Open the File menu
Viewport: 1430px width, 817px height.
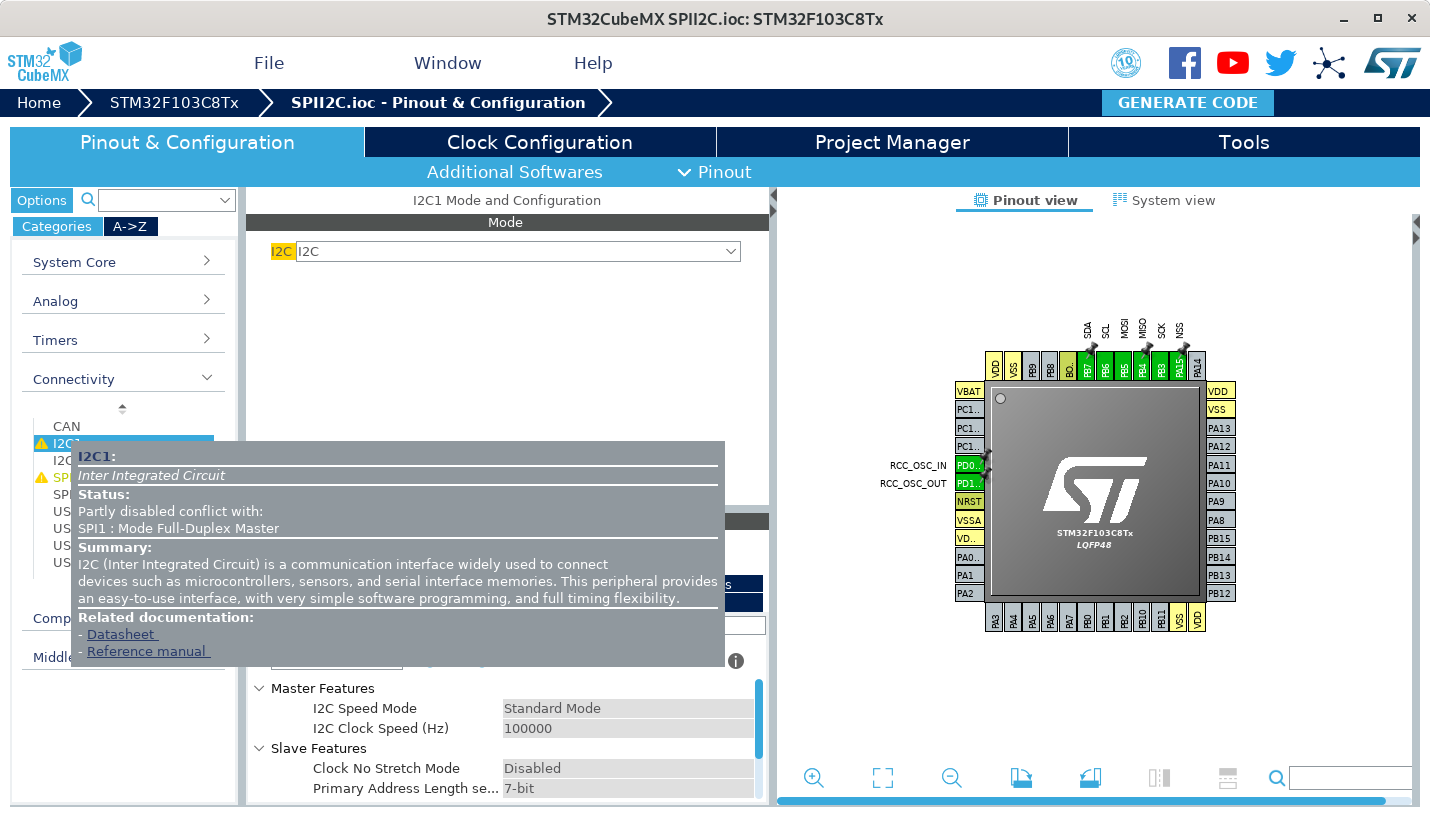click(x=269, y=63)
